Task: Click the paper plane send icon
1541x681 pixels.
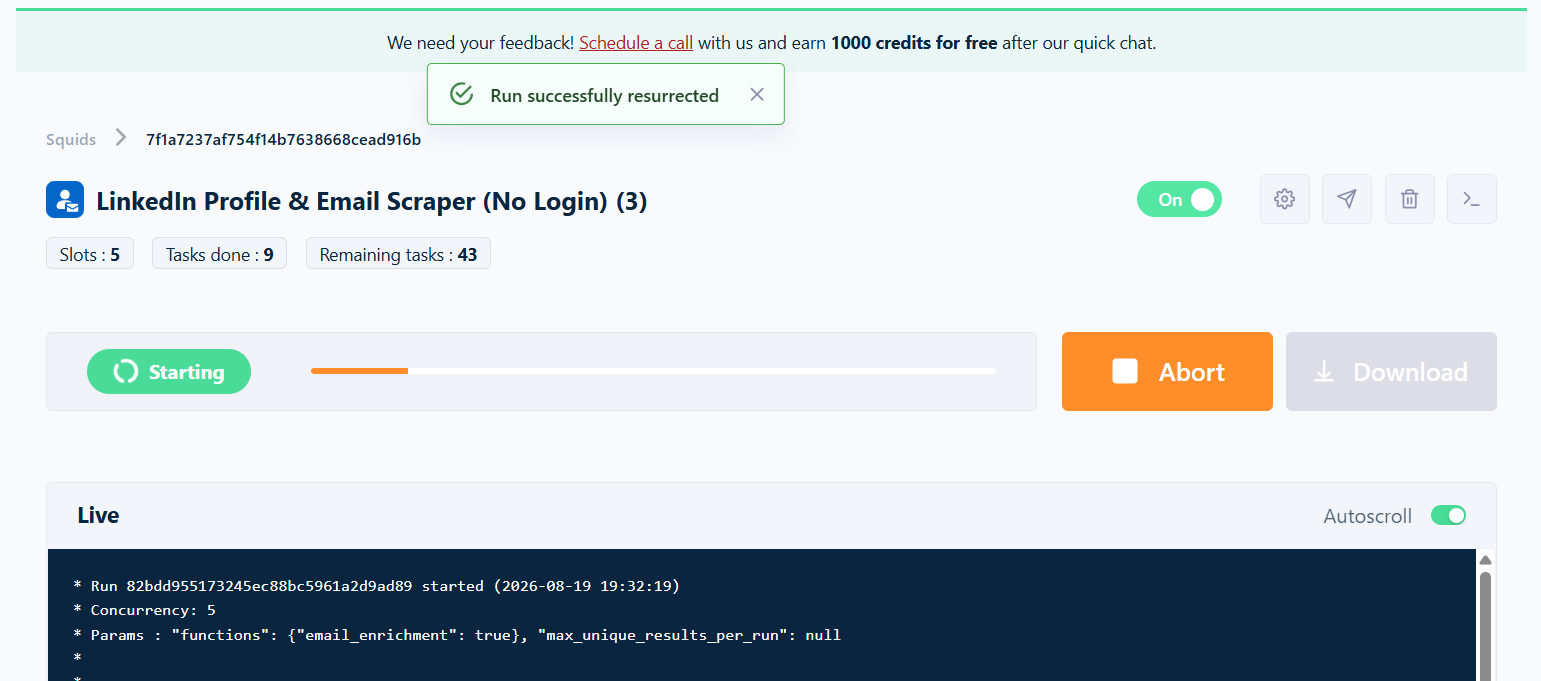Action: (1347, 199)
